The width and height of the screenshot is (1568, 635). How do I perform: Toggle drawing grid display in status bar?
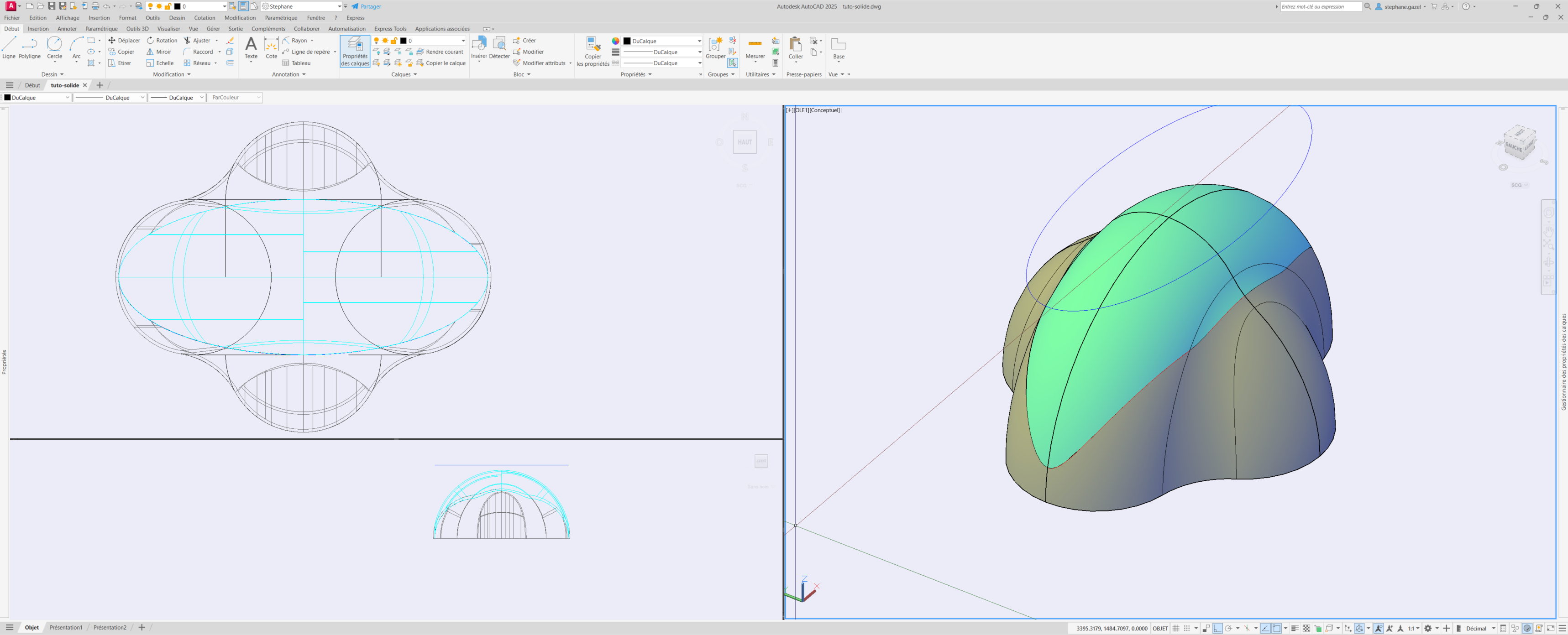point(1176,628)
